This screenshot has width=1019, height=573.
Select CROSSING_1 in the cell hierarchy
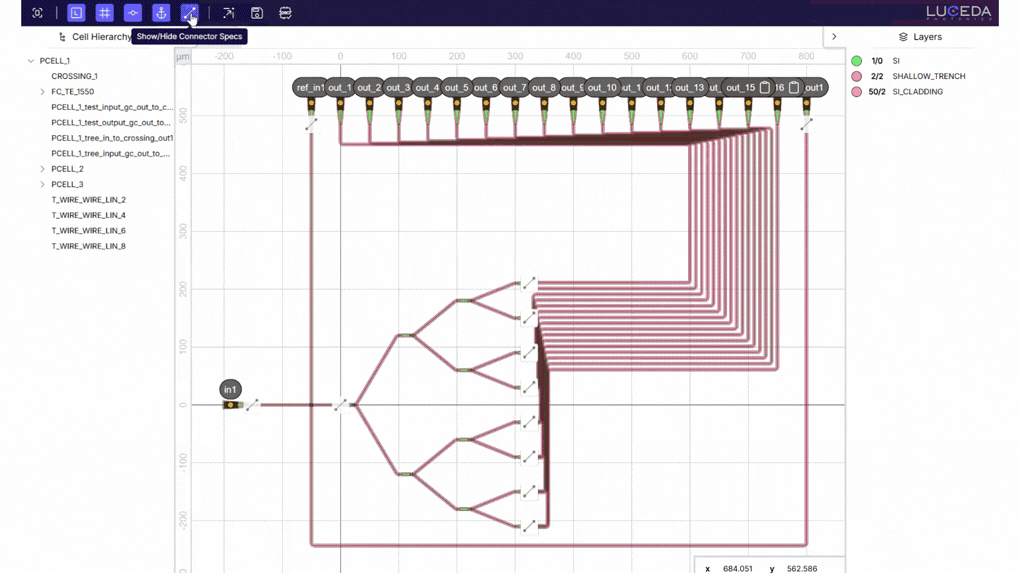click(74, 76)
